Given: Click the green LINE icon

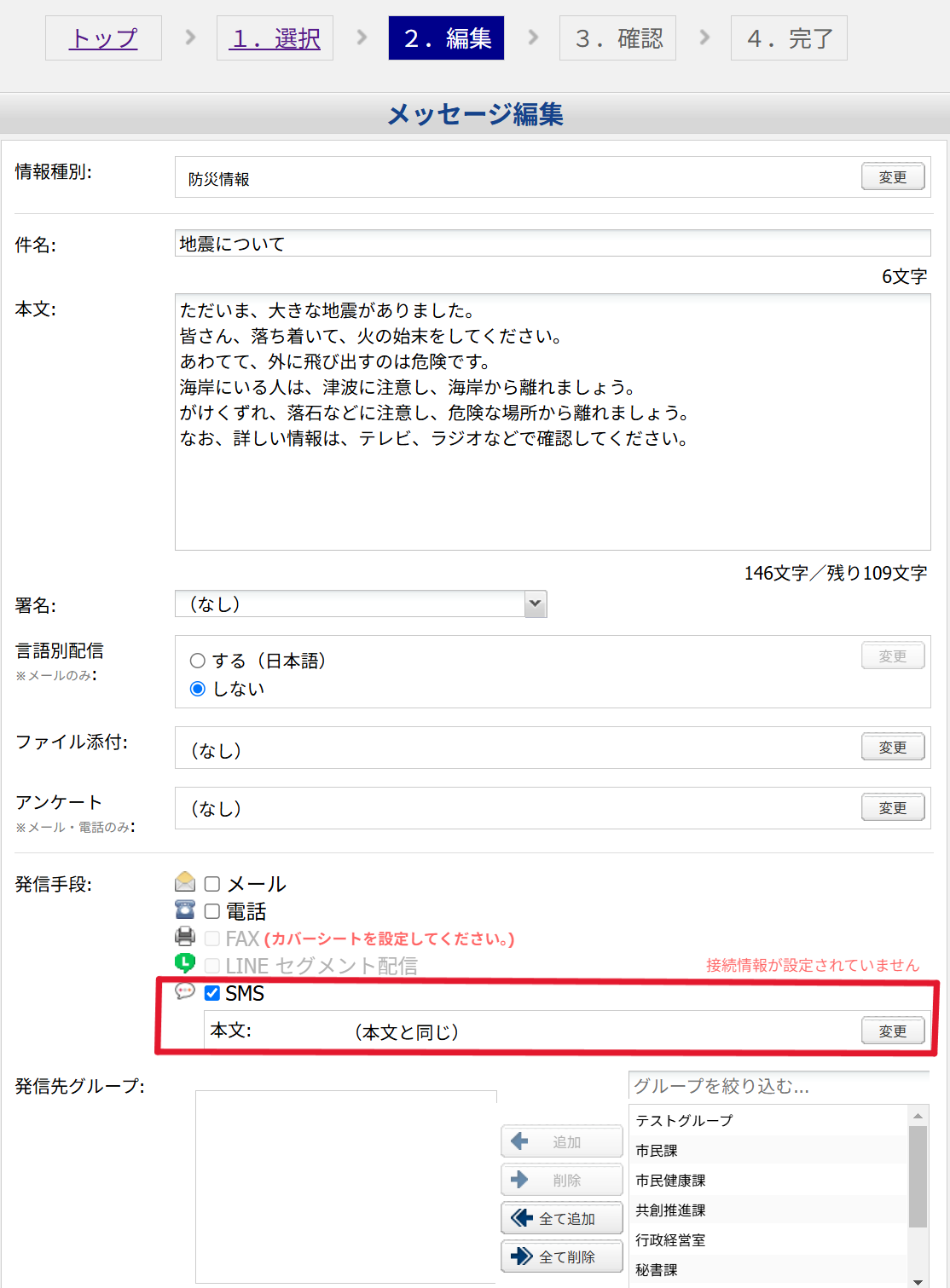Looking at the screenshot, I should point(184,963).
